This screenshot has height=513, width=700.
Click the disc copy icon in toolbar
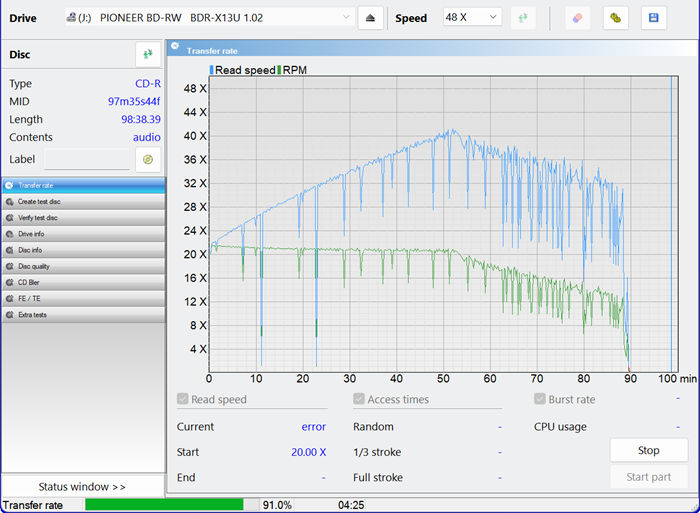coord(615,18)
